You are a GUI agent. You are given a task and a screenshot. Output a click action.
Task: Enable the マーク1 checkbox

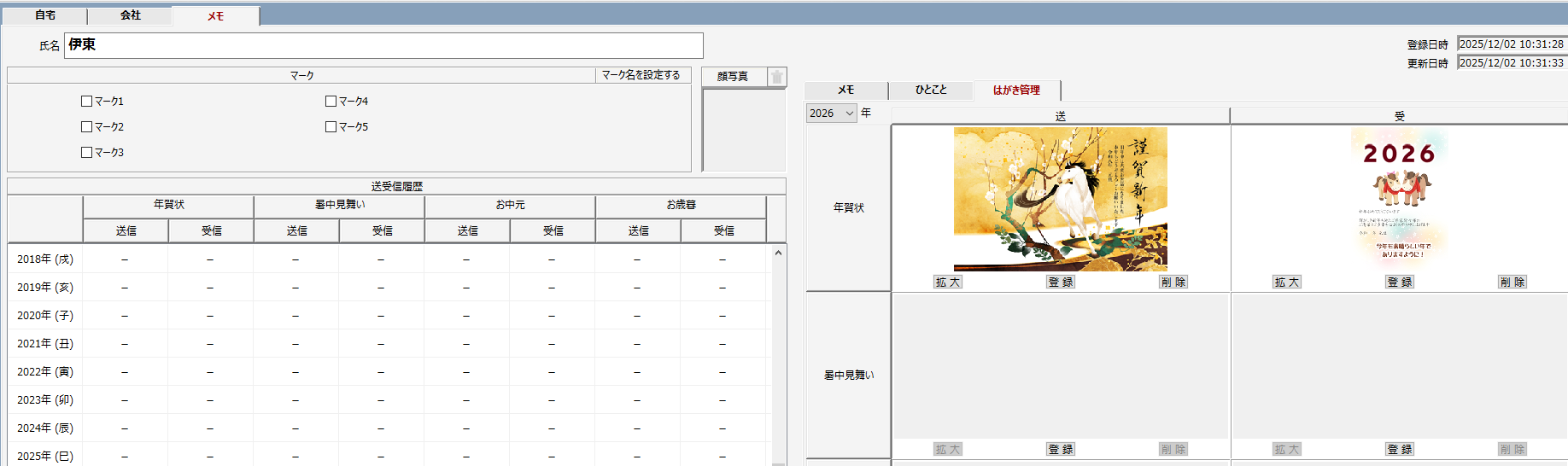pyautogui.click(x=86, y=102)
